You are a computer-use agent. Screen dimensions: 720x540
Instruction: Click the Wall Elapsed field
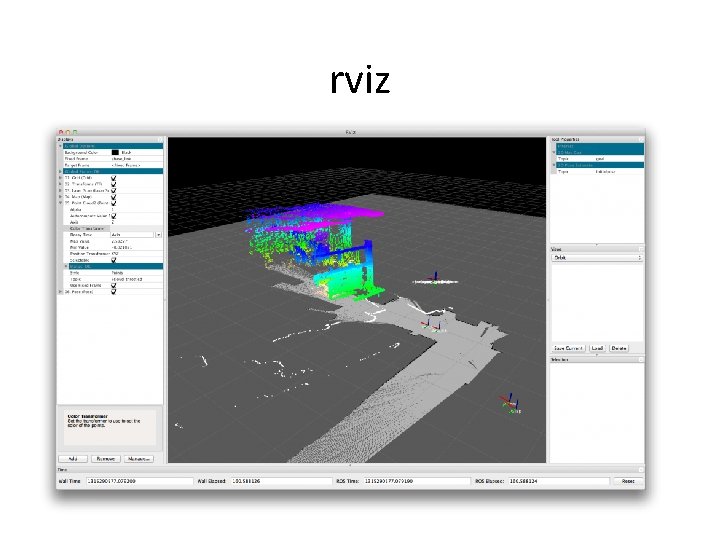(x=281, y=481)
